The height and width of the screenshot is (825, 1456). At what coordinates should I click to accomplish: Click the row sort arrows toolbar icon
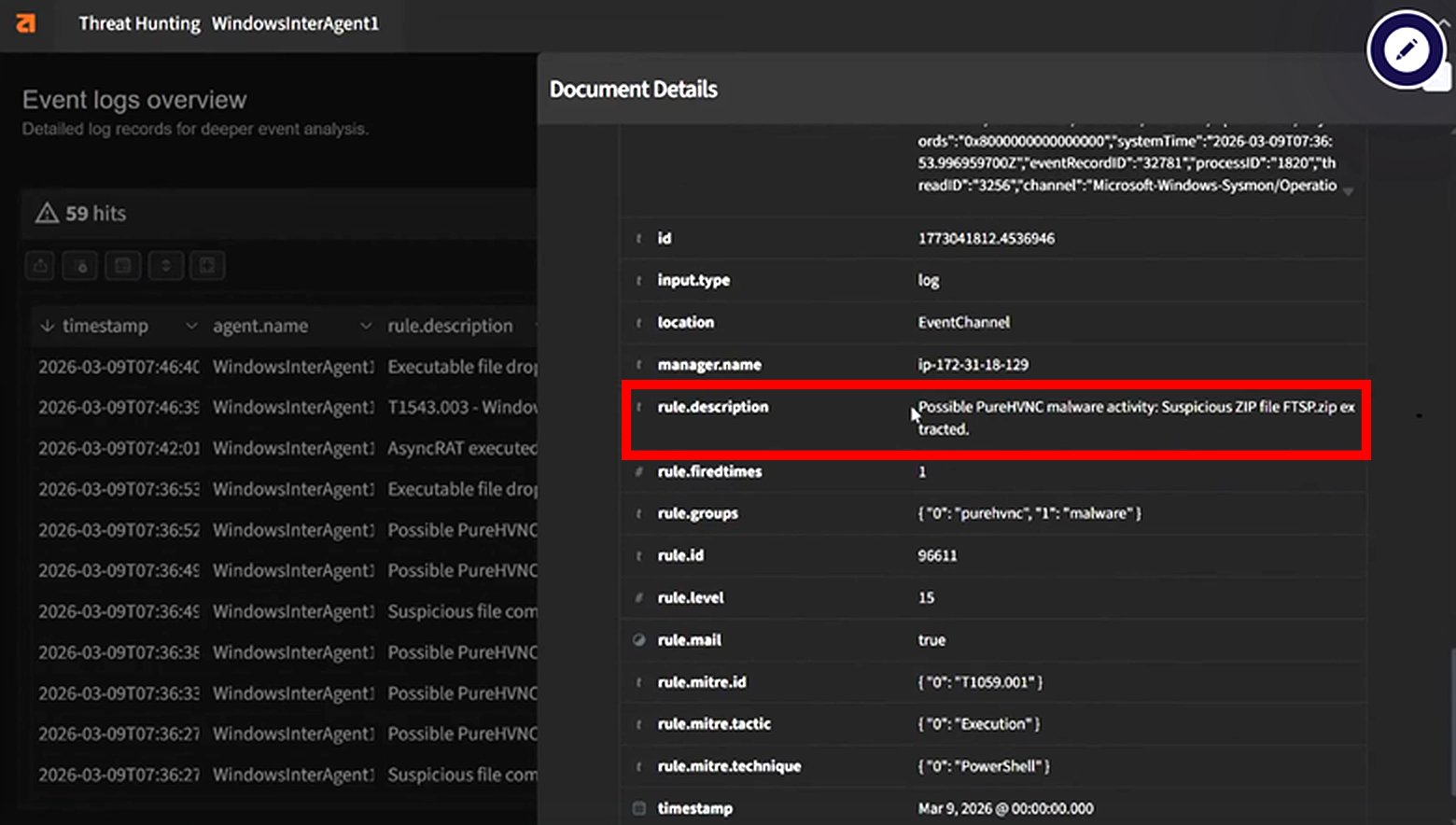click(x=165, y=266)
